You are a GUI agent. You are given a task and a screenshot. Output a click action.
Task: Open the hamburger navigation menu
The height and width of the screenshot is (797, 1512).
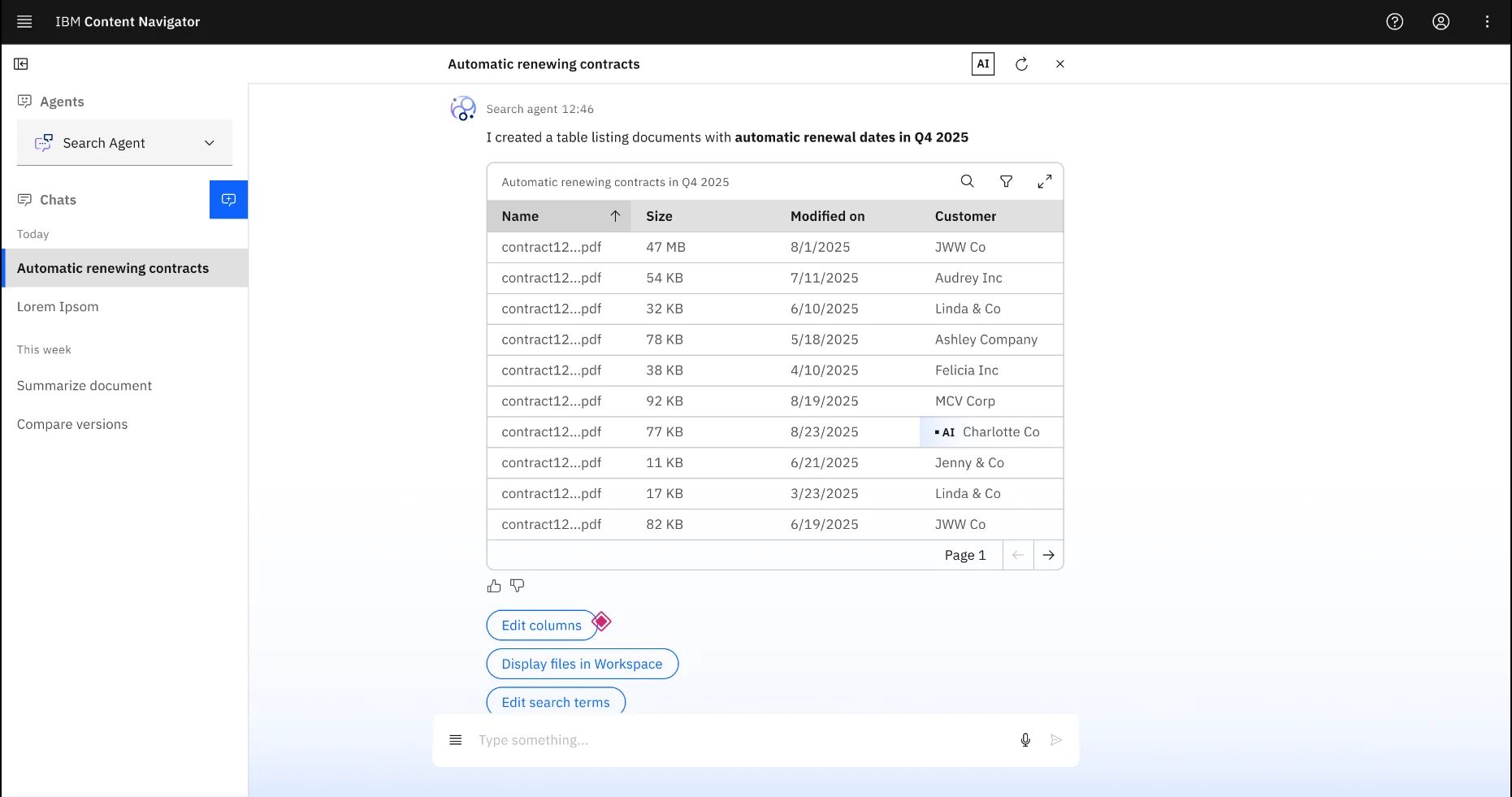pyautogui.click(x=24, y=22)
